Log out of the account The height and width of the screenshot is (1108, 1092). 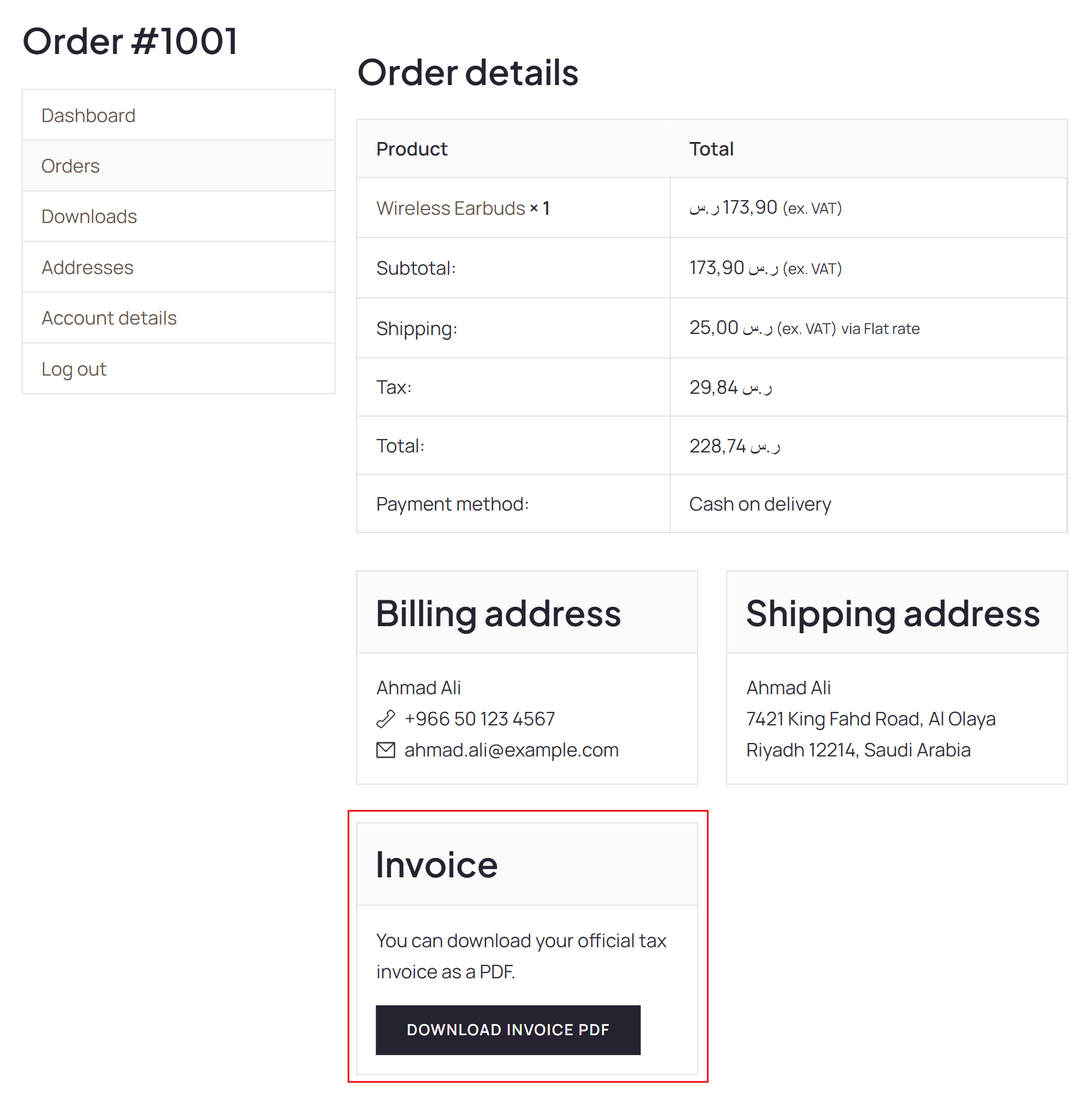(74, 369)
